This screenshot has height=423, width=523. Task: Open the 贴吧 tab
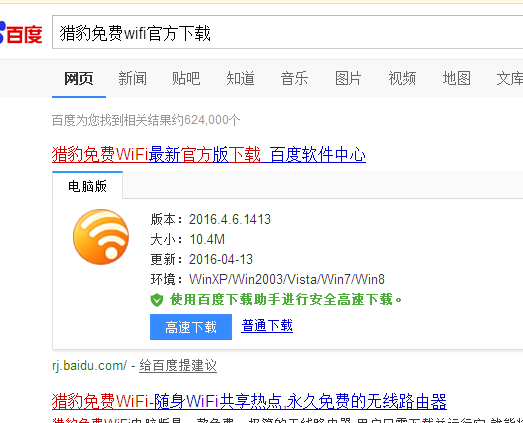(x=186, y=79)
